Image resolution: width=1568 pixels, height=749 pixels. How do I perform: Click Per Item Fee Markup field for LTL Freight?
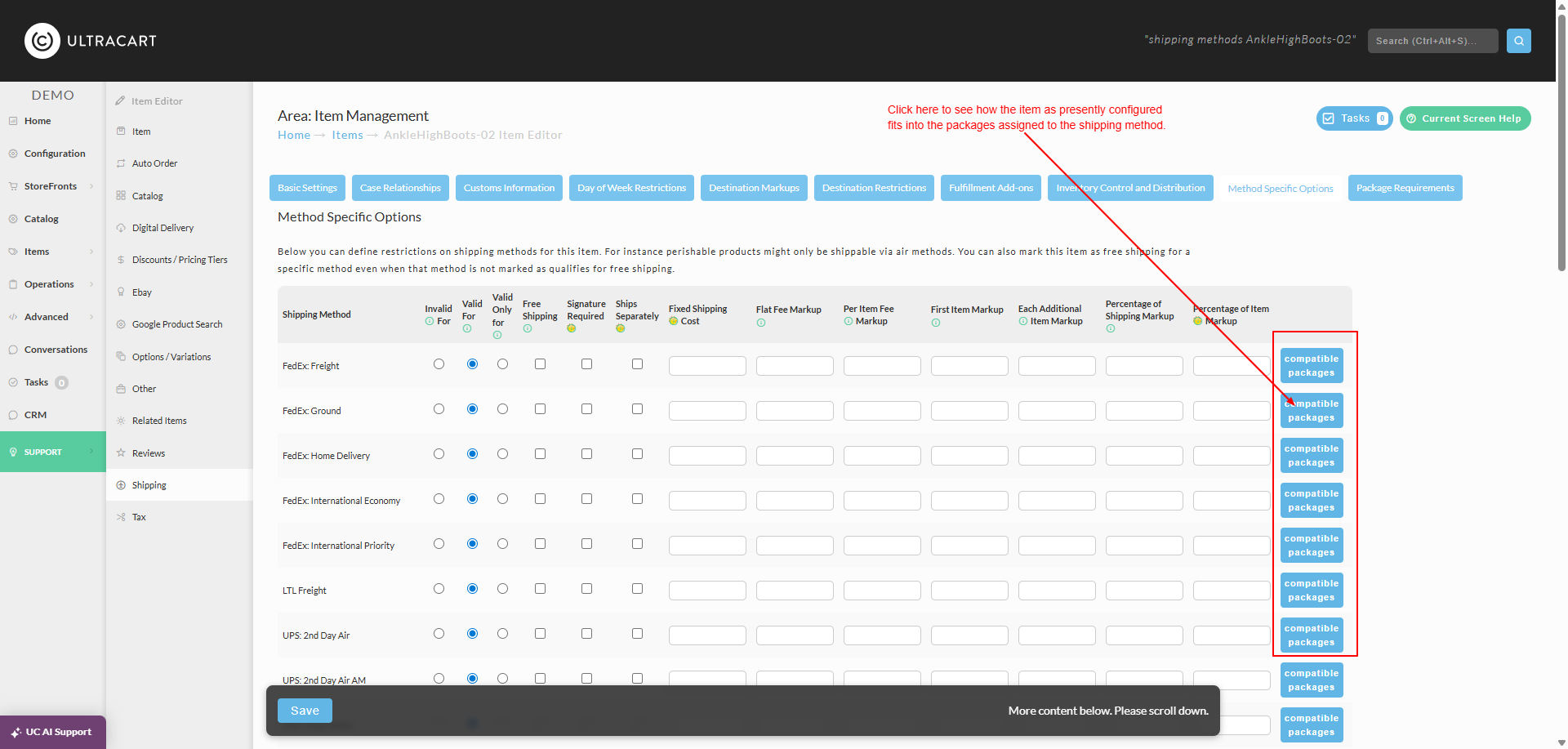click(882, 591)
